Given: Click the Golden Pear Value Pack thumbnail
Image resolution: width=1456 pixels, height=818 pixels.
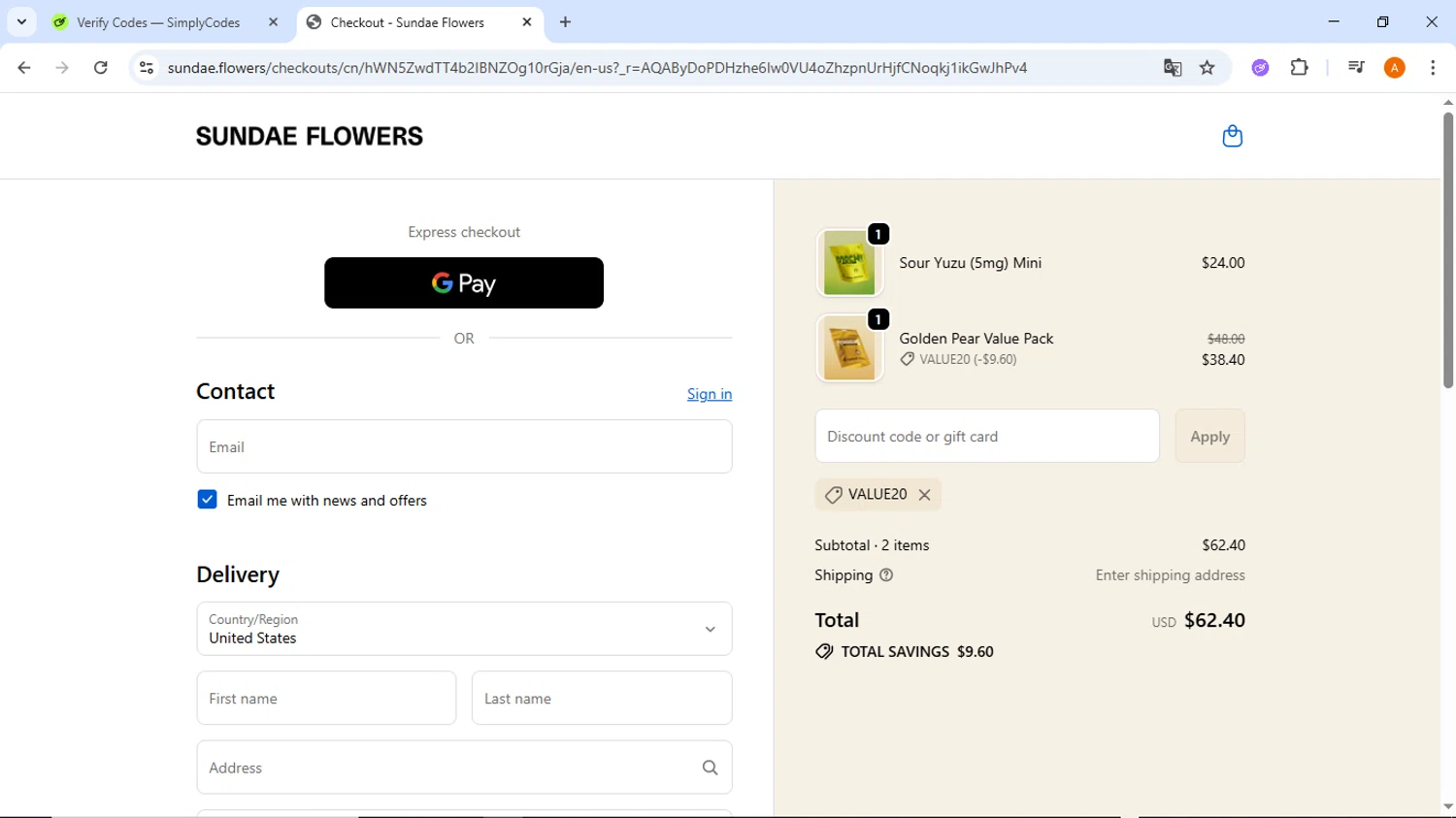Looking at the screenshot, I should click(849, 348).
